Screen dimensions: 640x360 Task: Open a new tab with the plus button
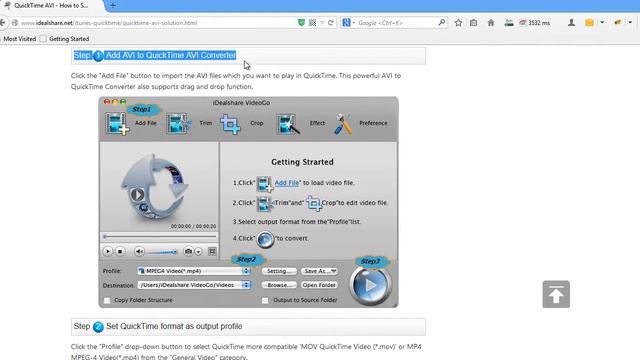[113, 5]
